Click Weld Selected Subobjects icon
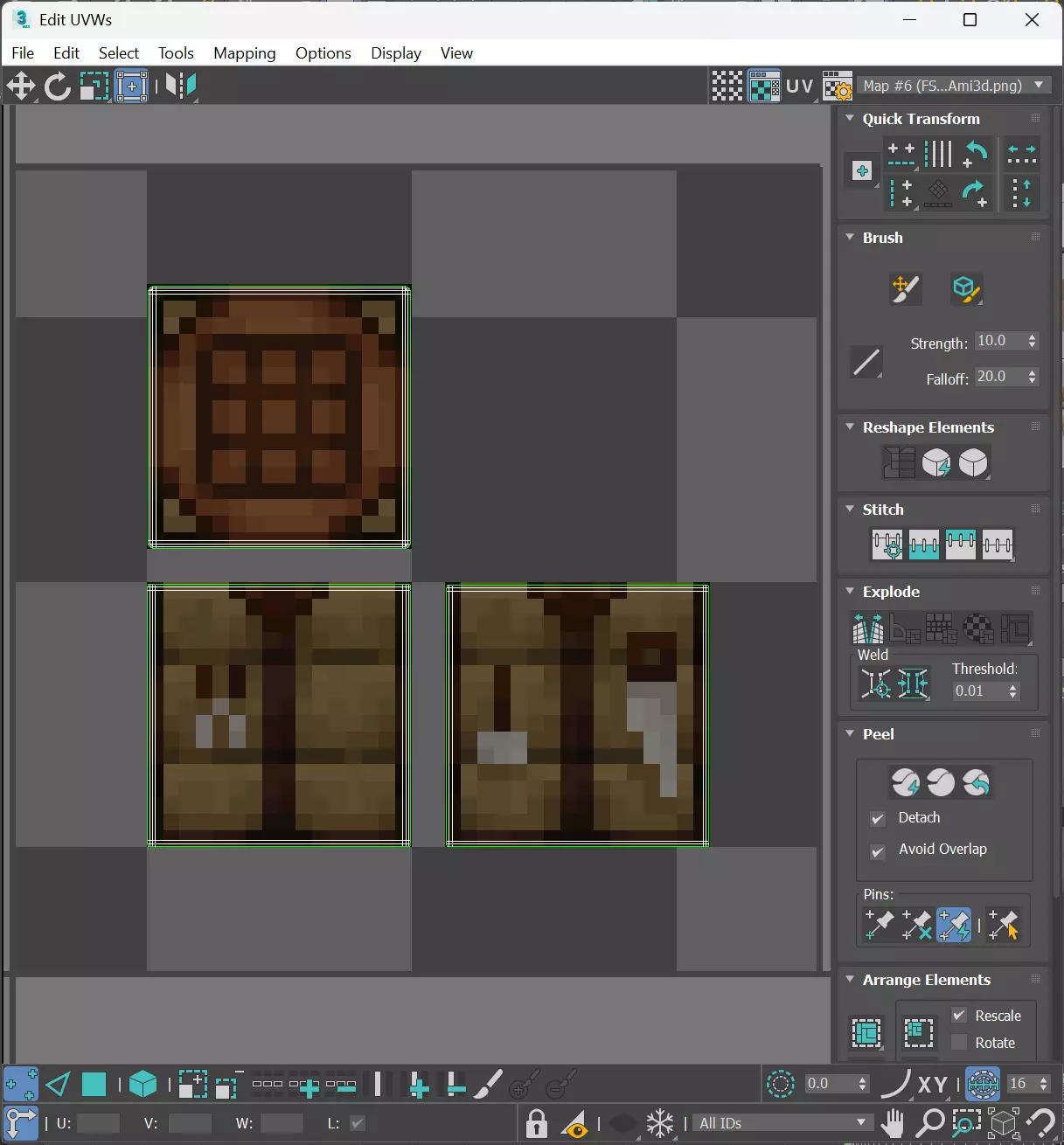 [913, 684]
